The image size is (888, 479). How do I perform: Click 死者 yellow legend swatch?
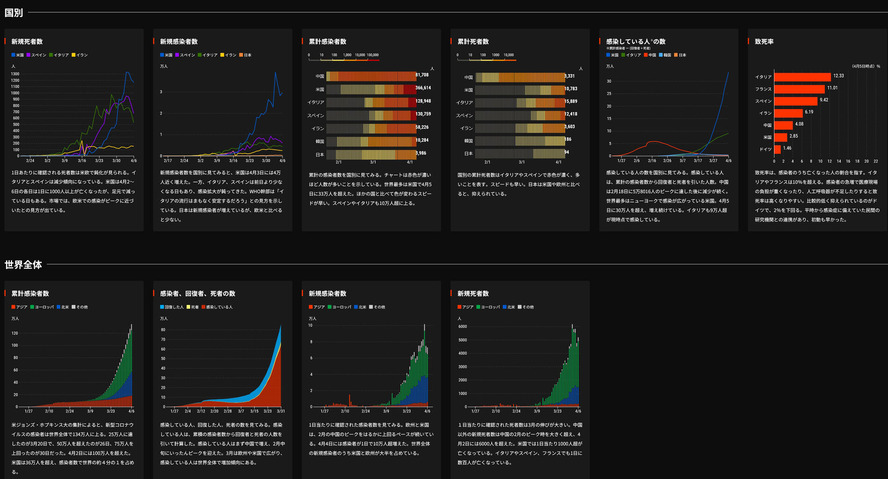coord(188,307)
